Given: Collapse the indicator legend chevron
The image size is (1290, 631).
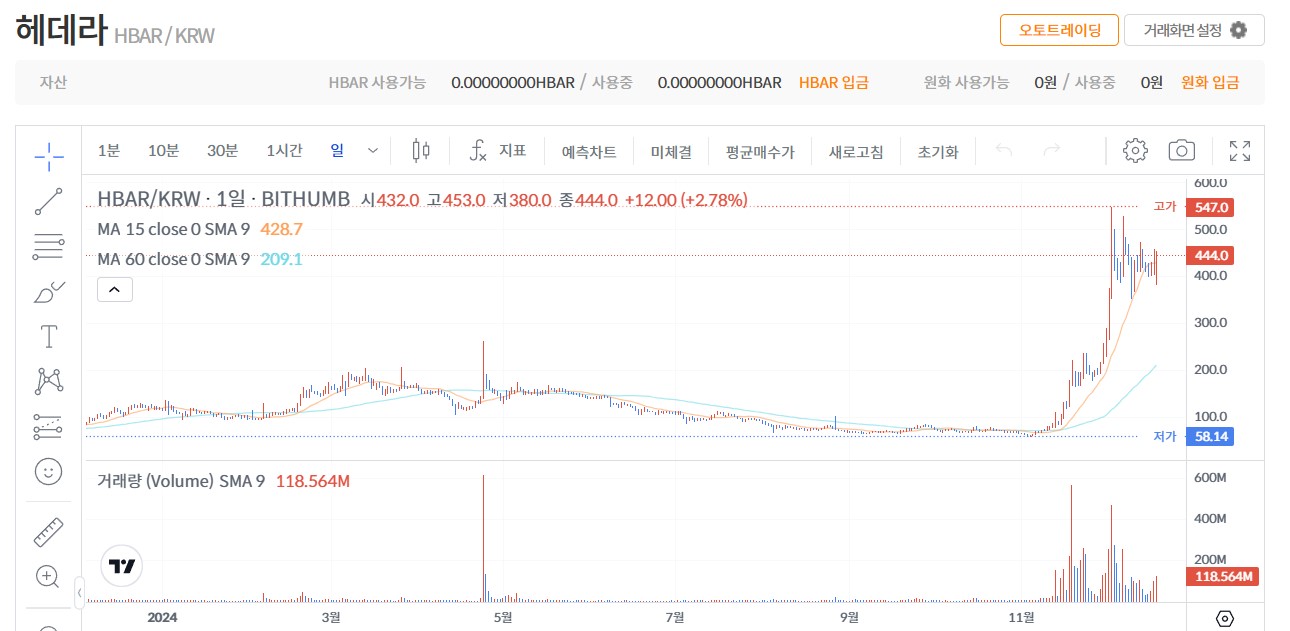Looking at the screenshot, I should (114, 290).
